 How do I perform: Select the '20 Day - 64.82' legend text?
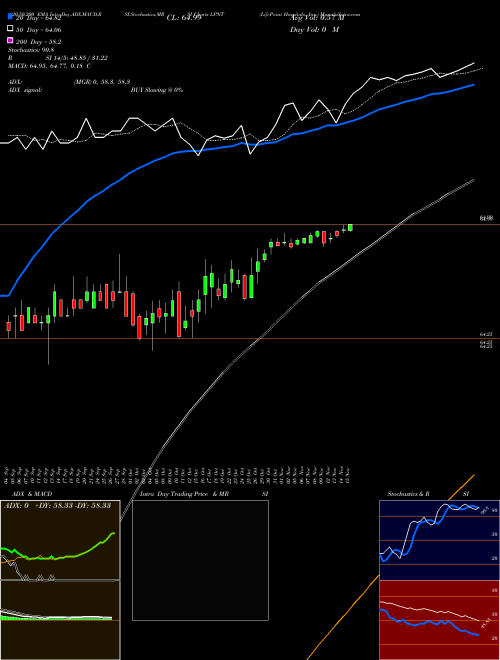39,18
